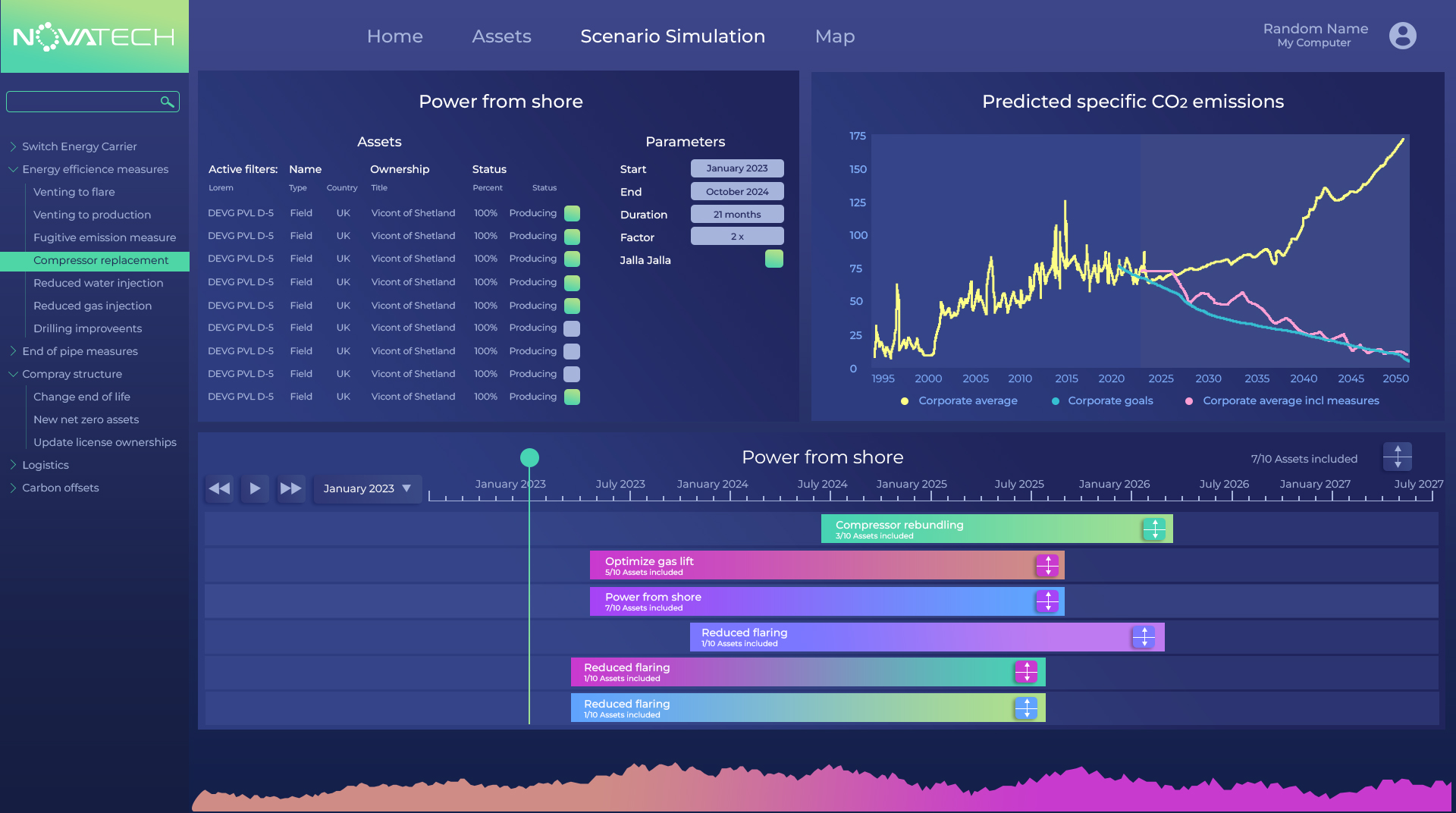This screenshot has height=813, width=1456.
Task: Toggle the Jalla Jalla parameter switch
Action: [x=773, y=259]
